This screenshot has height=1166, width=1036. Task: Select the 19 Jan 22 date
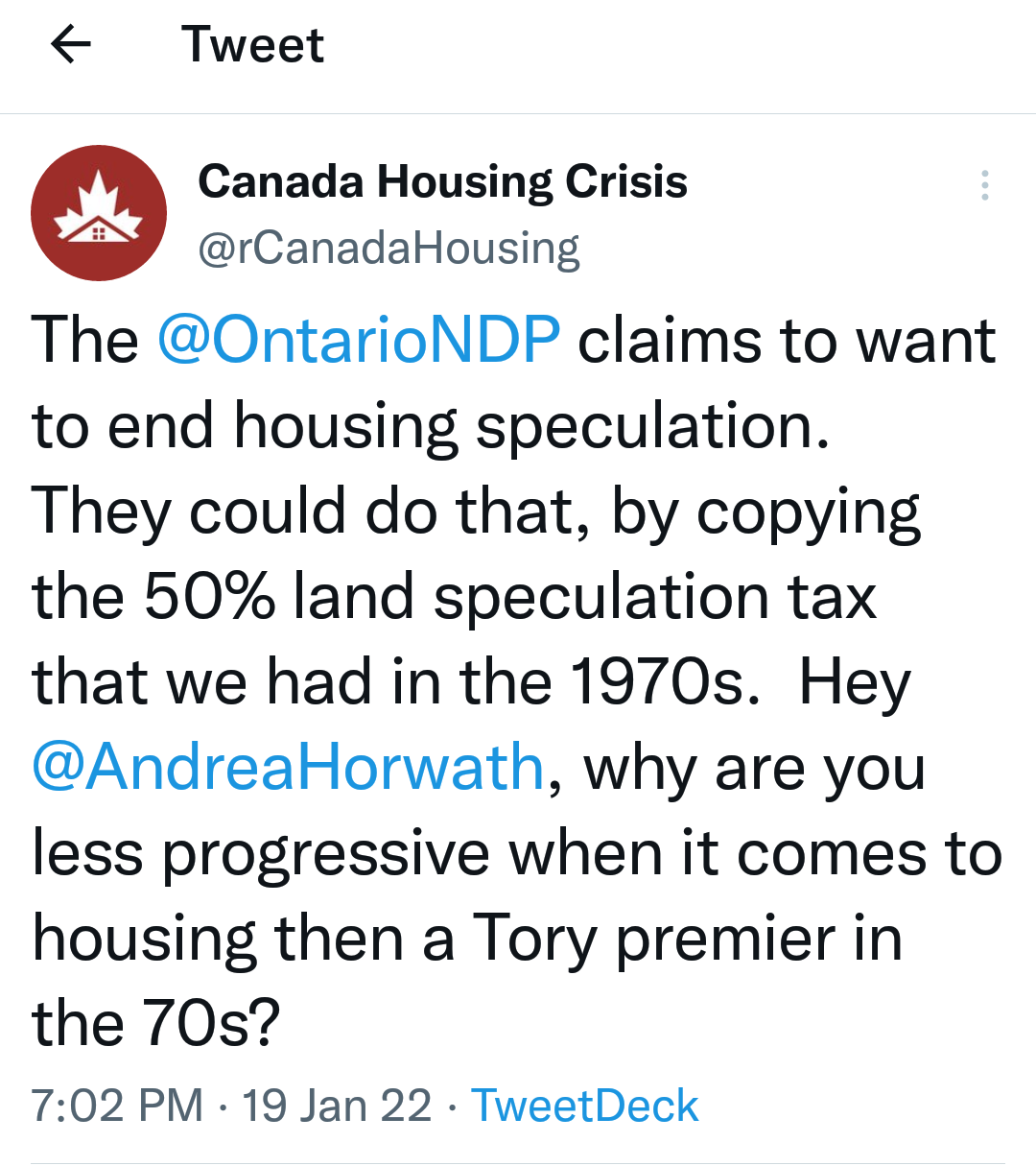coord(336,1106)
